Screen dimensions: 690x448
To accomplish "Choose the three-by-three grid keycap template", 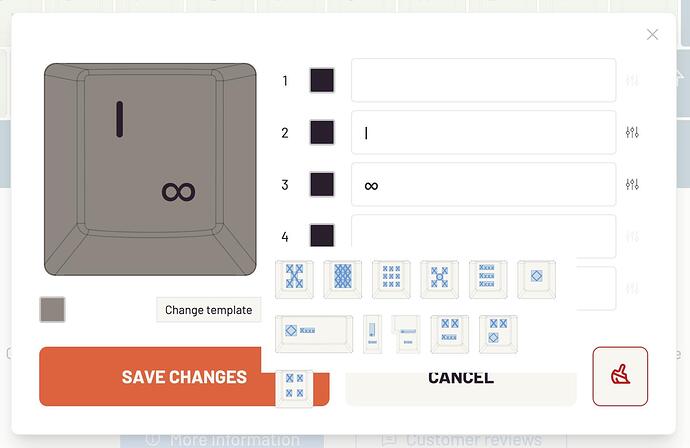I will (391, 279).
